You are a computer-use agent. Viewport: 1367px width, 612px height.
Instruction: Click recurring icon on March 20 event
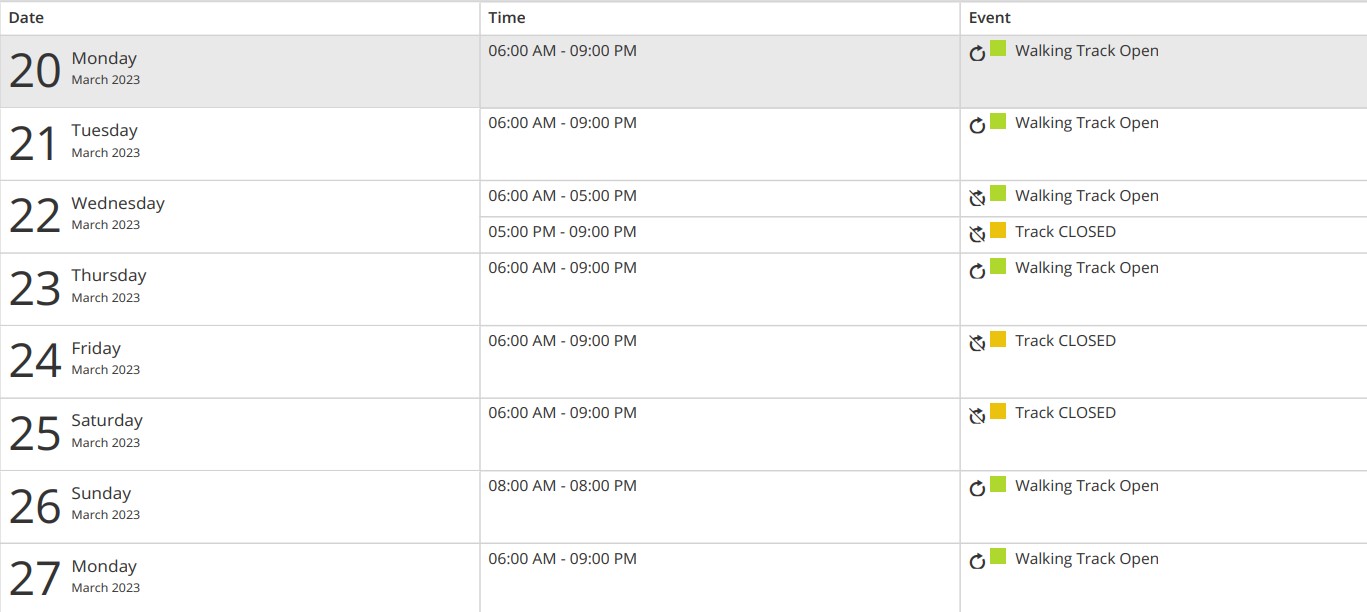click(x=977, y=53)
